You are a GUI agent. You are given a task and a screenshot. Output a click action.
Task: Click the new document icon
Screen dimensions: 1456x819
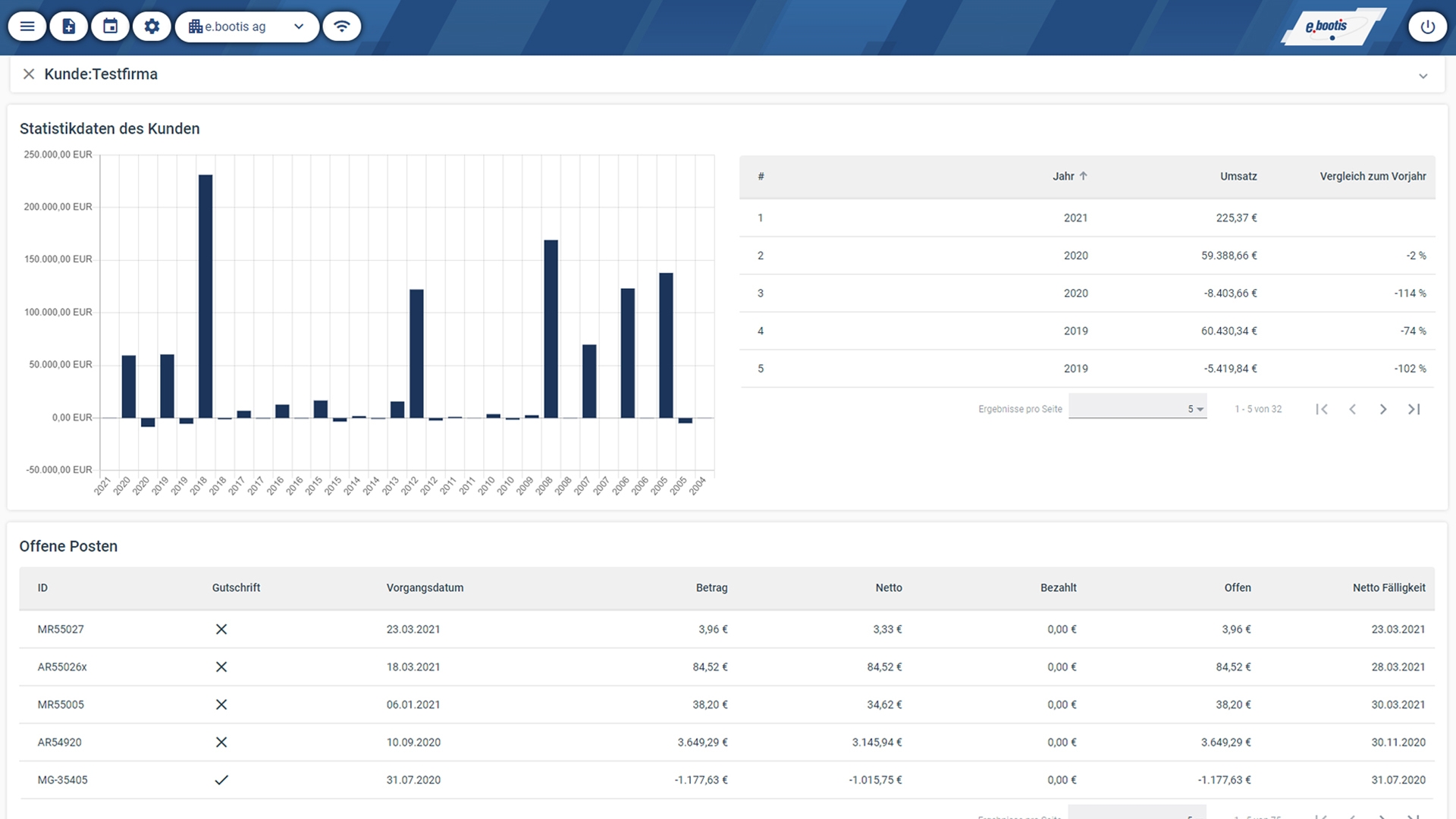click(x=69, y=27)
